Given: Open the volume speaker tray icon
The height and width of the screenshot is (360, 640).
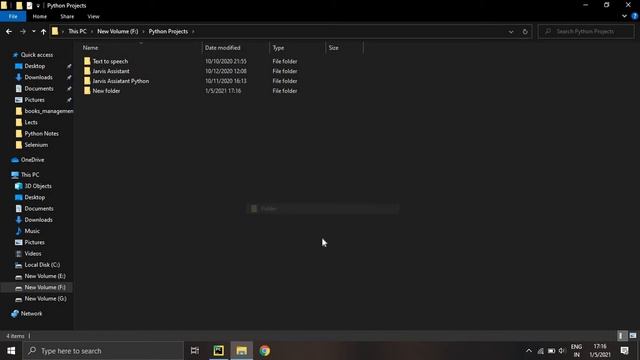Looking at the screenshot, I should click(x=562, y=351).
